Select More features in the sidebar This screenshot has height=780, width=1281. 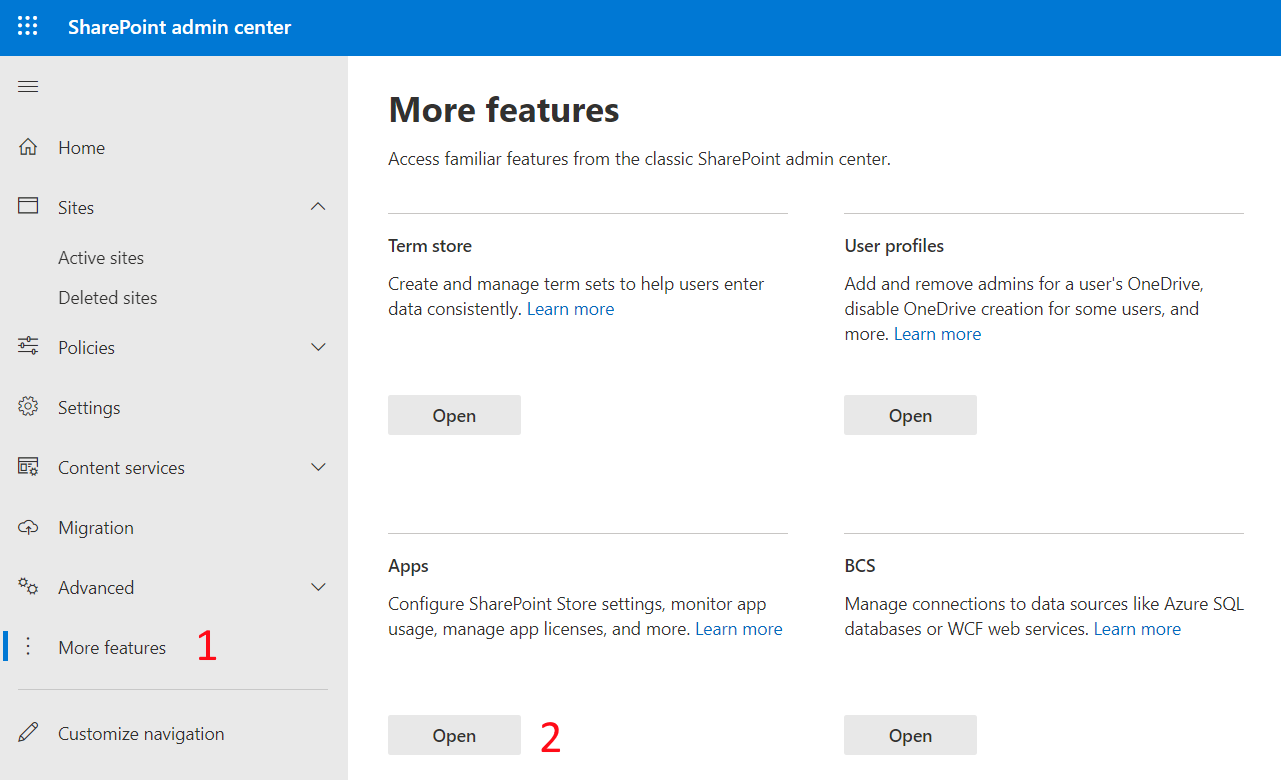[112, 648]
